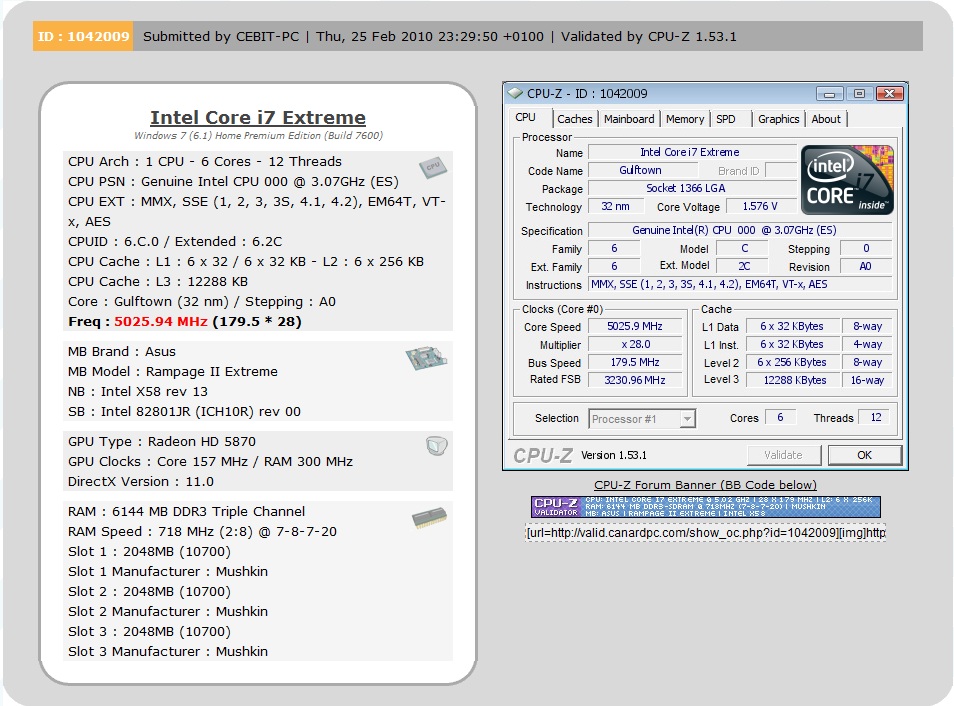Select the Graphics tab
Image resolution: width=954 pixels, height=706 pixels.
(x=778, y=119)
